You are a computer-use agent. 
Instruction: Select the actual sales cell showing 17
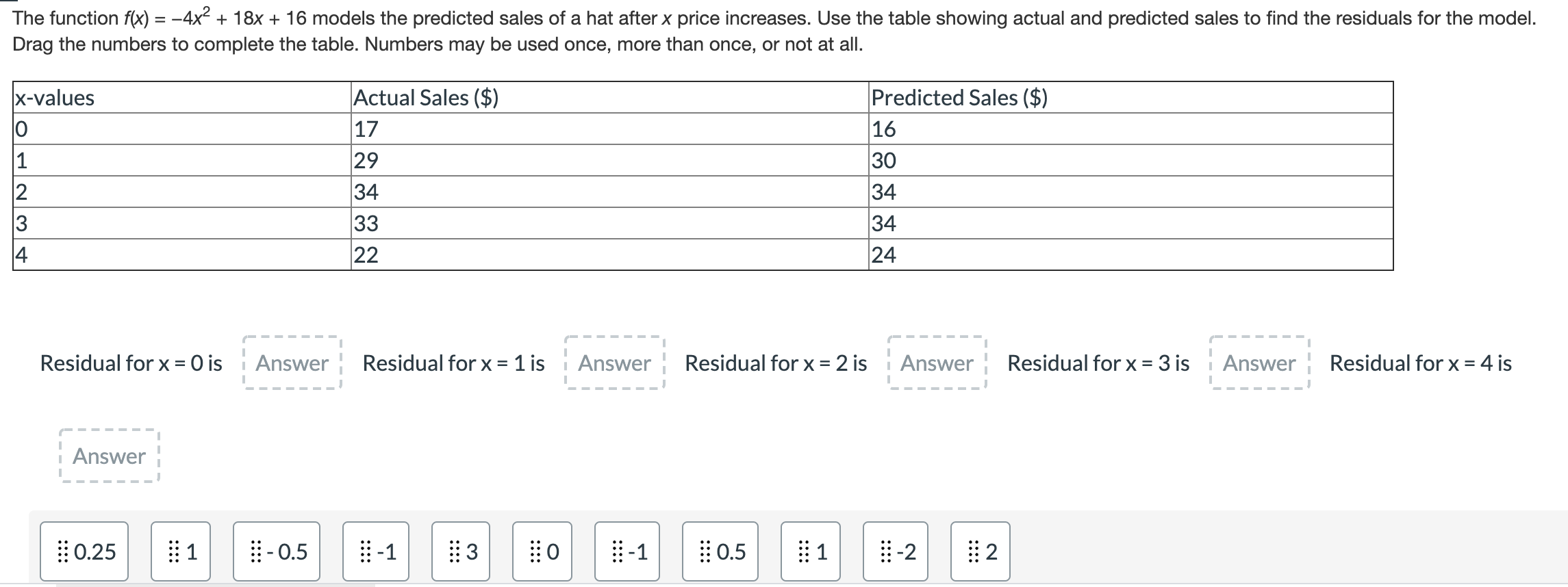[x=366, y=129]
